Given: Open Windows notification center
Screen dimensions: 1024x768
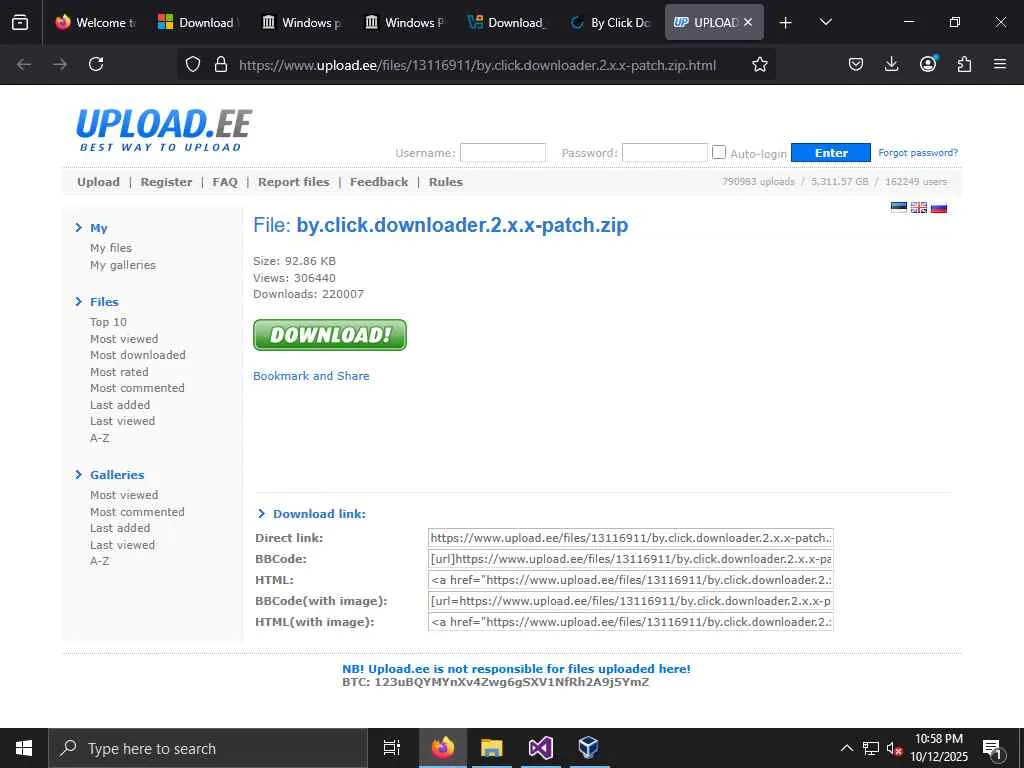Looking at the screenshot, I should click(992, 748).
